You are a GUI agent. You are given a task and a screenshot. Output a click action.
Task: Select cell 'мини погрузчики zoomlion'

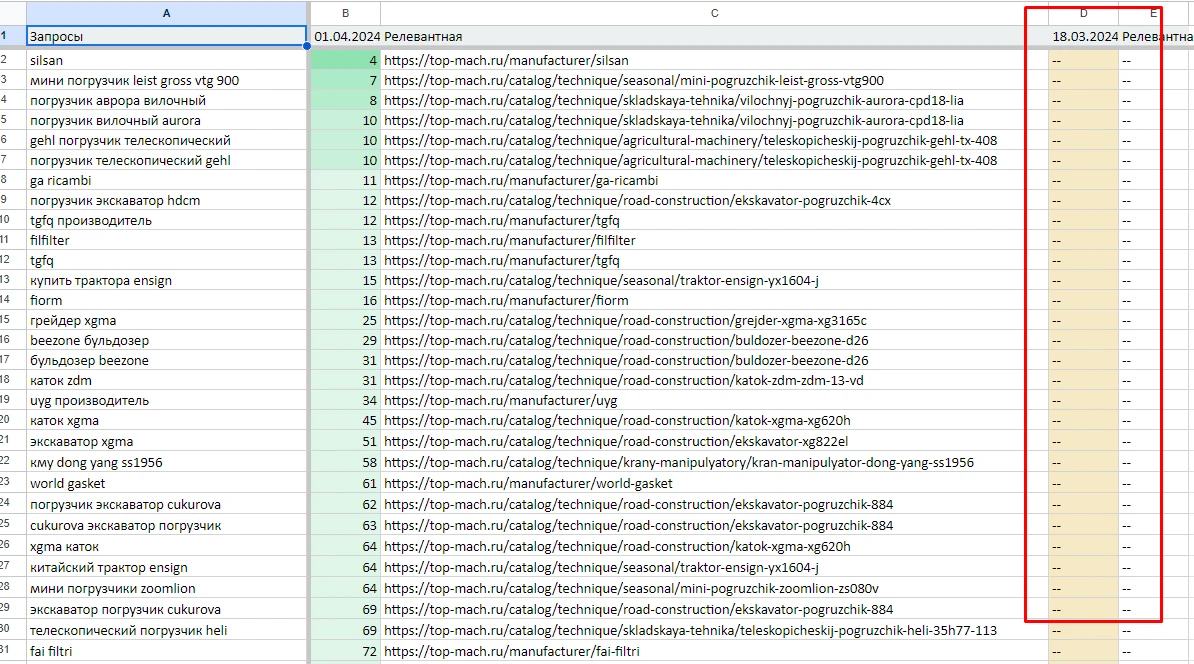coord(166,589)
